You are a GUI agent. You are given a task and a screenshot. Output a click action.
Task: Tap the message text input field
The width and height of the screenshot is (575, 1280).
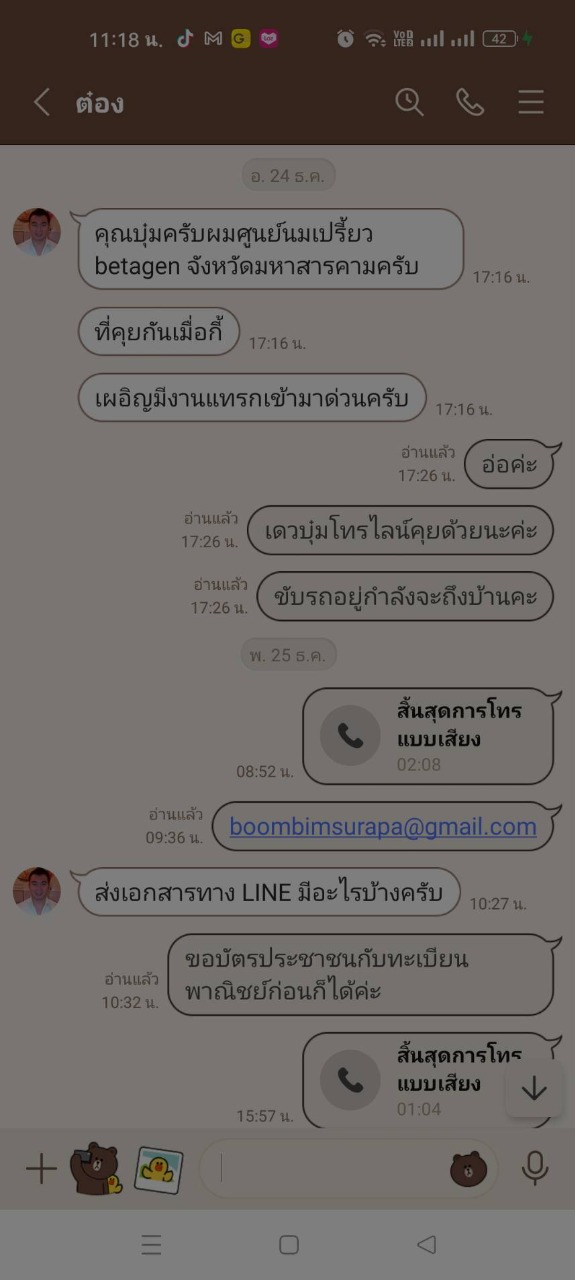click(330, 1168)
